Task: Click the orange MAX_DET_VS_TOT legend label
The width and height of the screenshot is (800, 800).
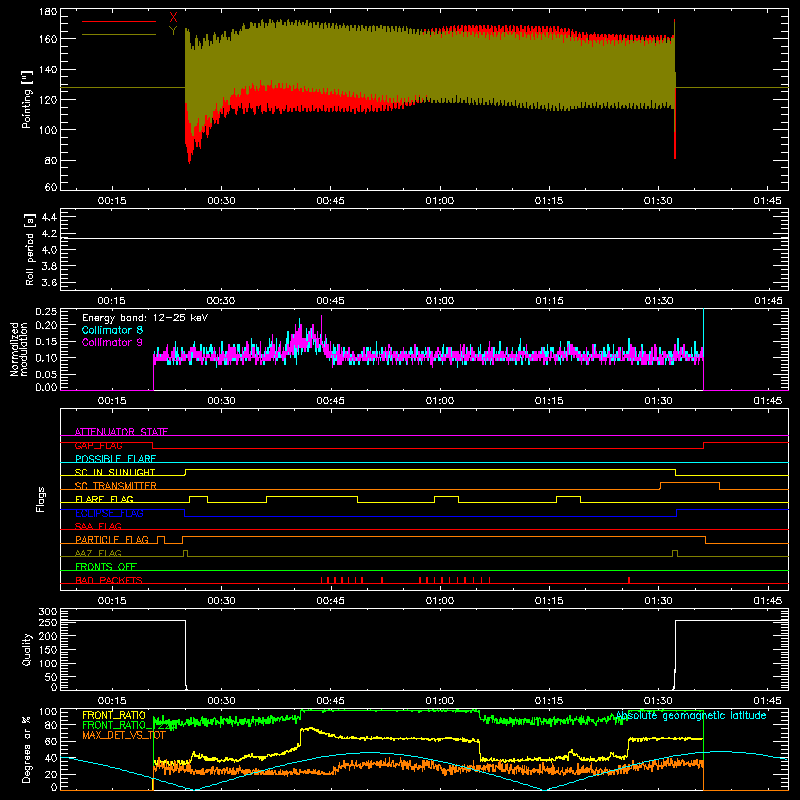Action: (x=123, y=735)
